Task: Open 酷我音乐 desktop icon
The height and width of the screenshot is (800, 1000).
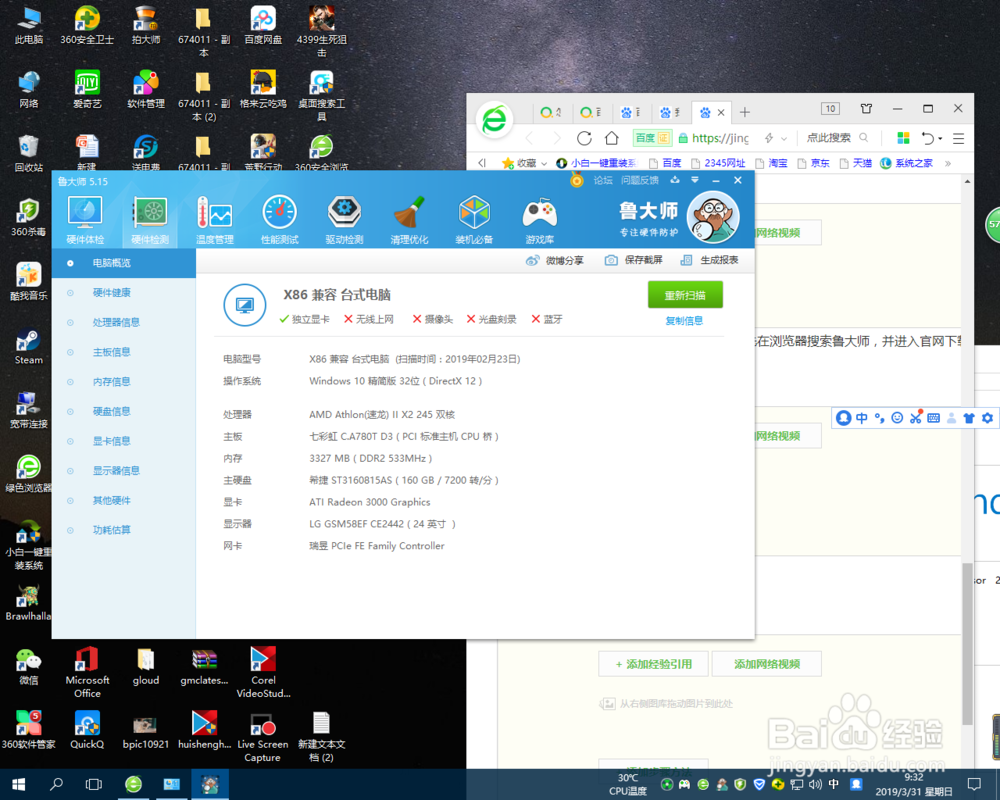Action: (x=28, y=281)
